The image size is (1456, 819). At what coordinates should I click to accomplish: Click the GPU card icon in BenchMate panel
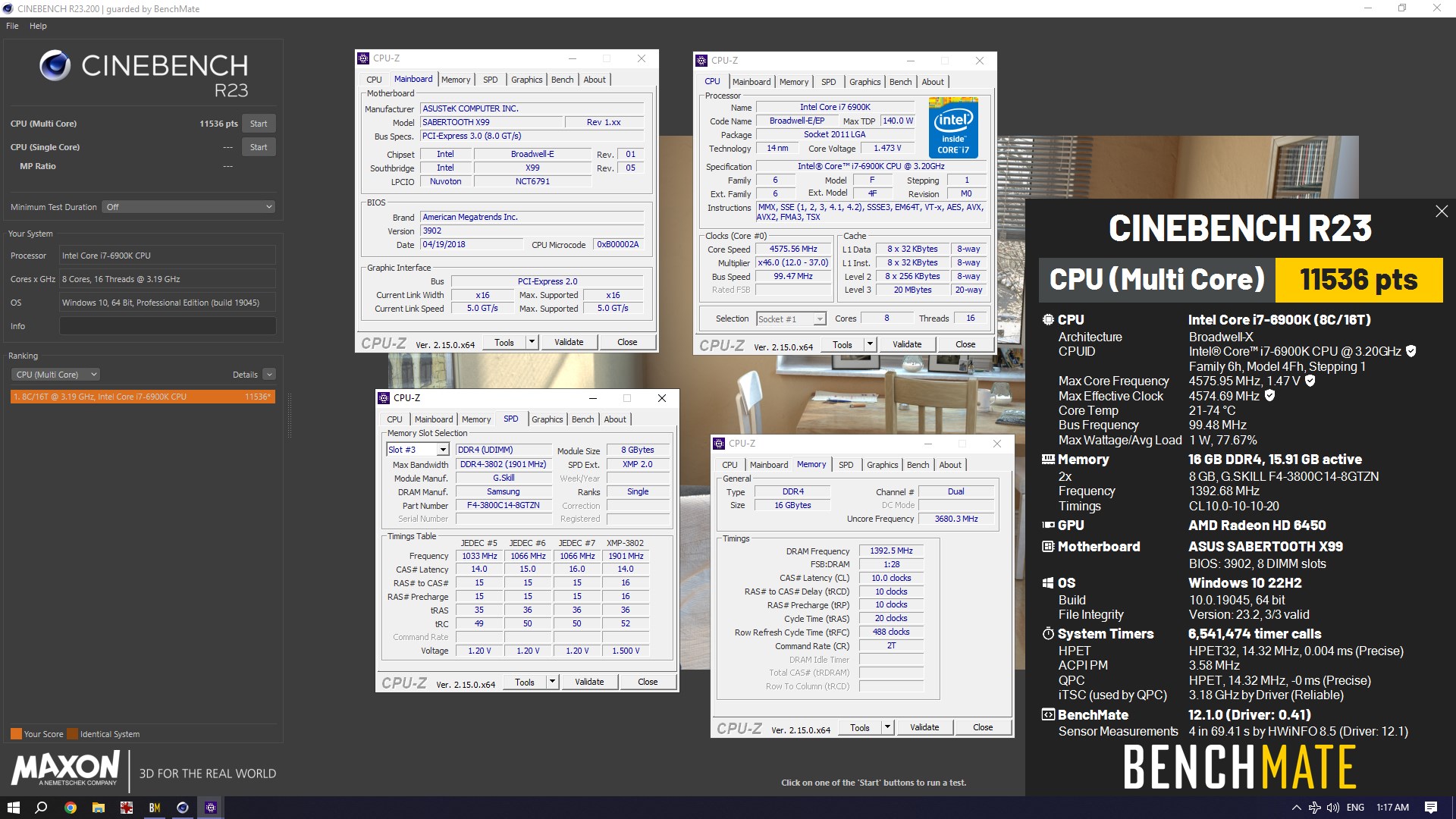pos(1048,525)
